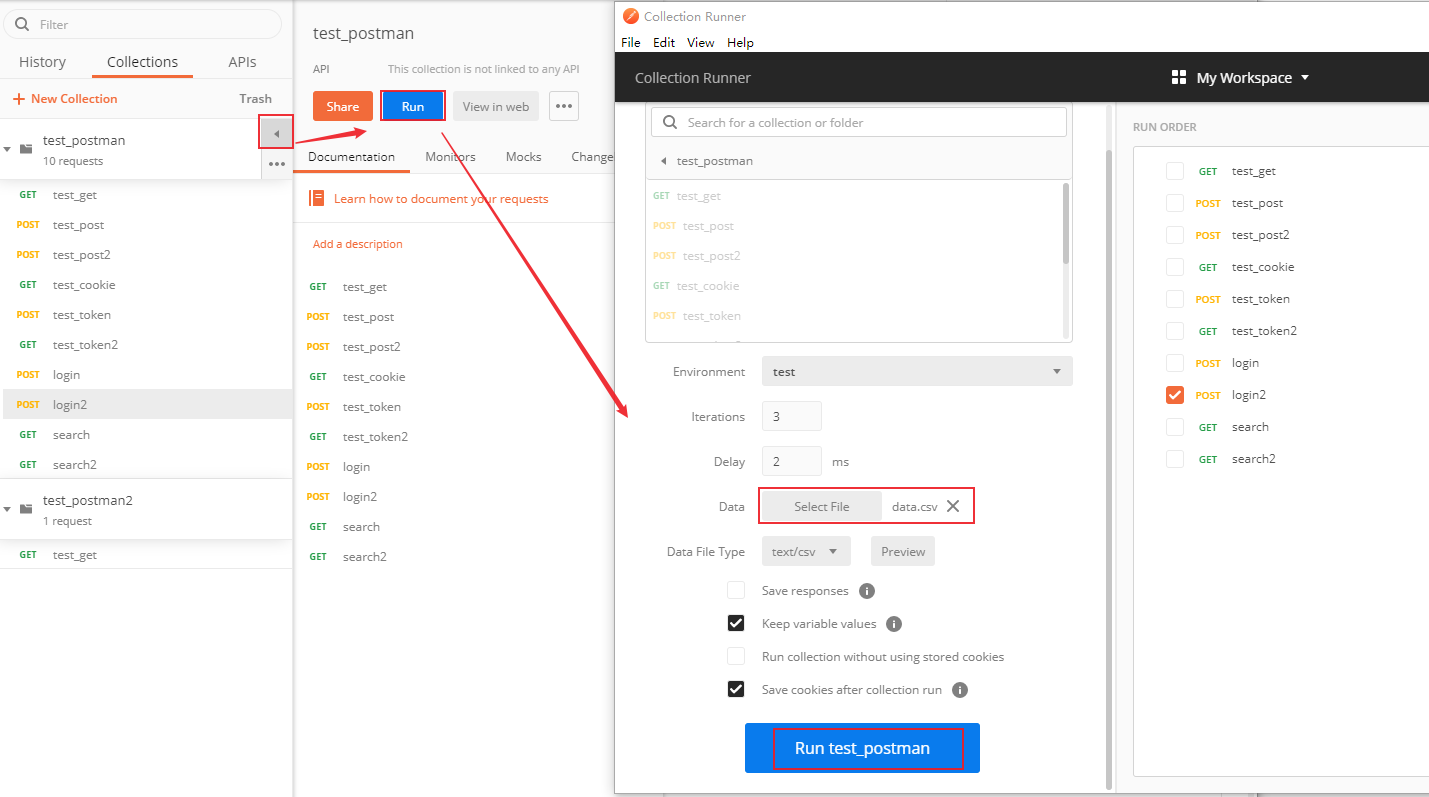Click the back arrow beside test_postman in runner

tap(663, 161)
